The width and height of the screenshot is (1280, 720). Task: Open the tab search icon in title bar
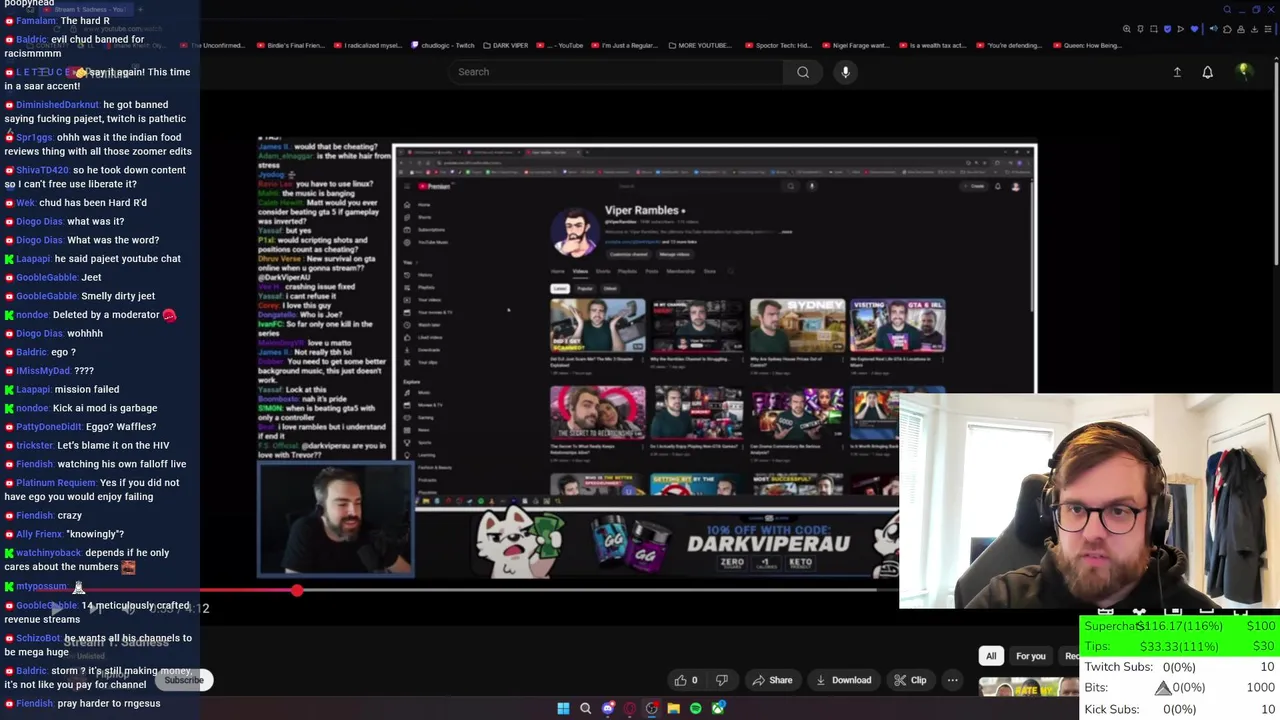pos(1227,10)
